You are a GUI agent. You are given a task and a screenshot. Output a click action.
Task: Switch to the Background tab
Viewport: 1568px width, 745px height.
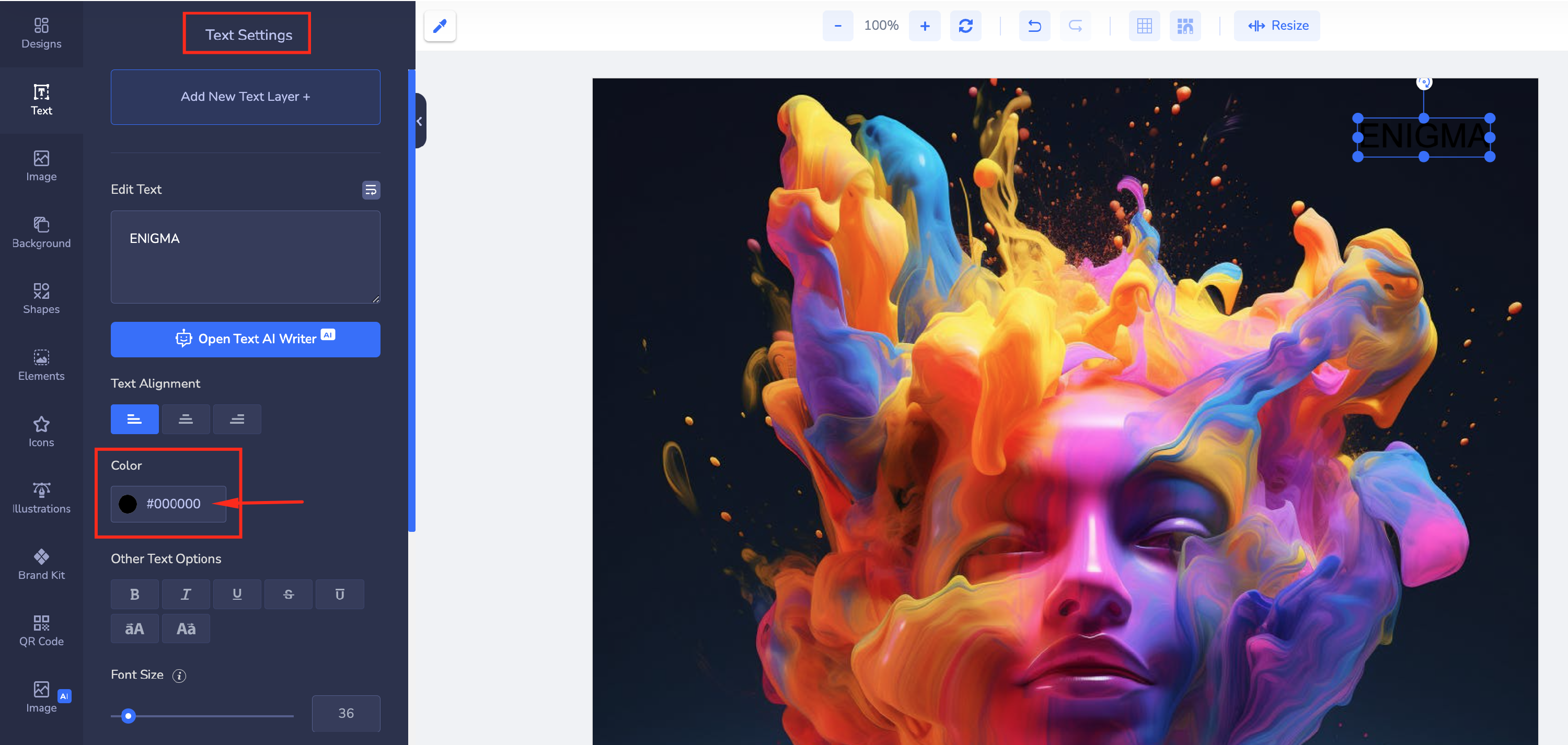[x=41, y=232]
